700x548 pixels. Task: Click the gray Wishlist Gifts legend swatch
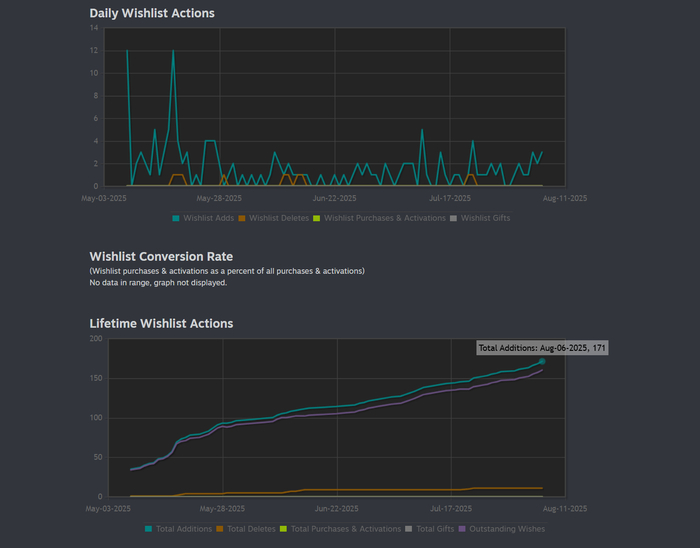coord(453,217)
